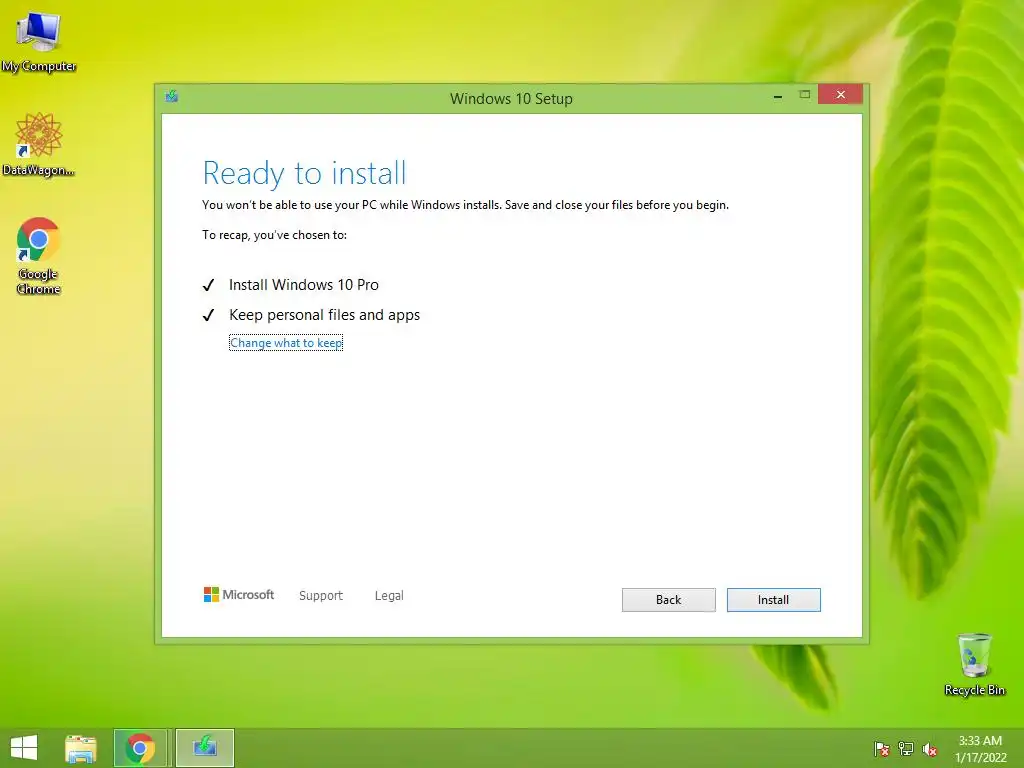Click the checkmark beside Install Windows 10 Pro

[208, 285]
